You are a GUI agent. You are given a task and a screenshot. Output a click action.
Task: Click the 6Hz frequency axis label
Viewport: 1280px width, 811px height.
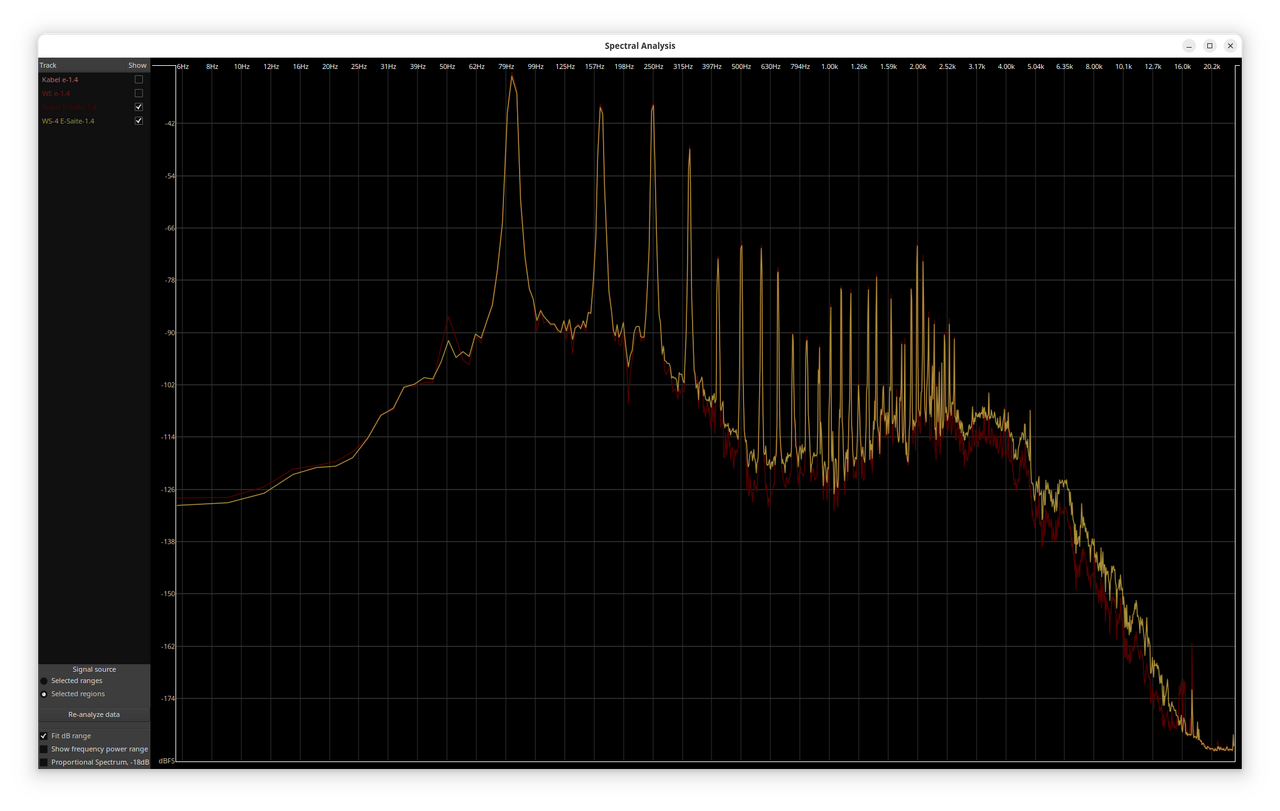[183, 67]
